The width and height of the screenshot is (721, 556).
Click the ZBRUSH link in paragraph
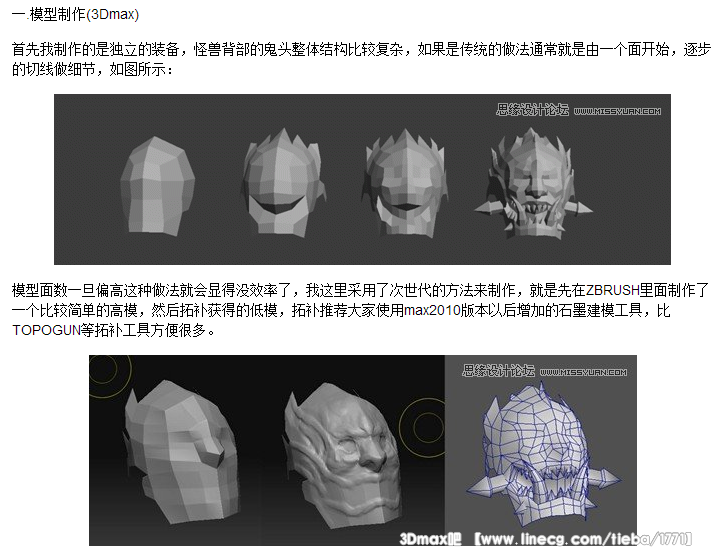click(x=612, y=291)
